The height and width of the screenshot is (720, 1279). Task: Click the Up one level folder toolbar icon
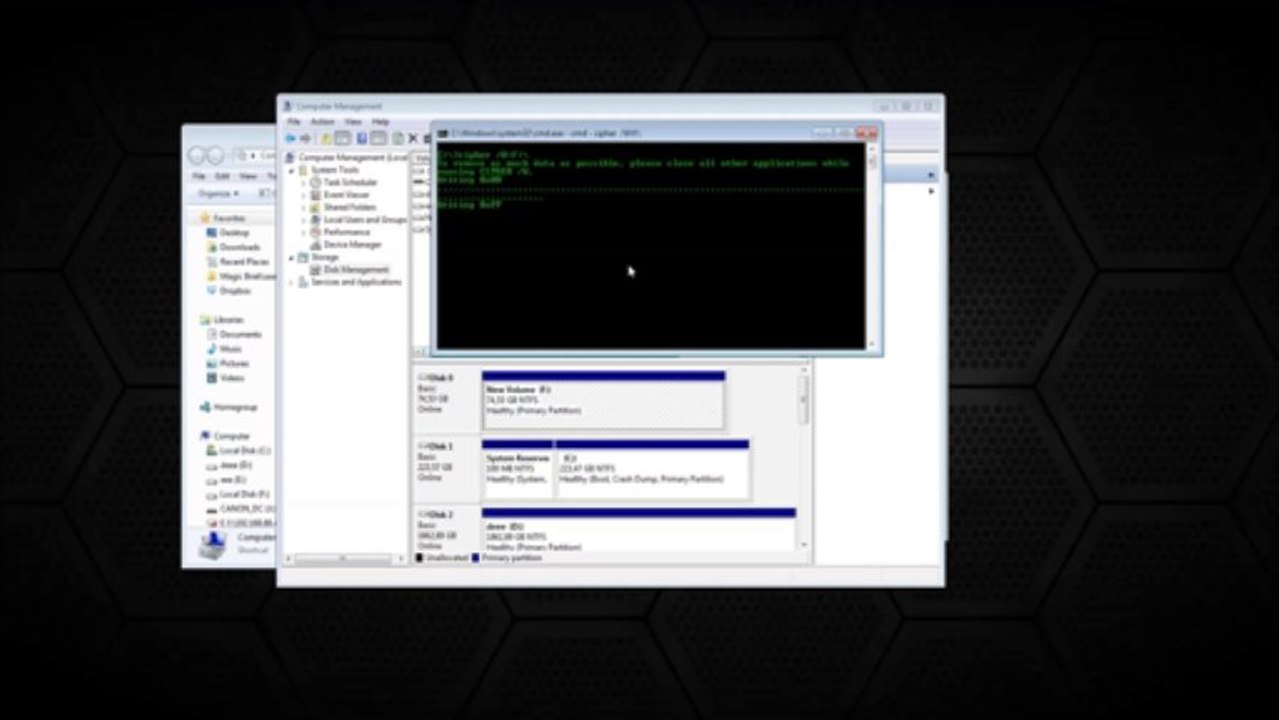[326, 138]
